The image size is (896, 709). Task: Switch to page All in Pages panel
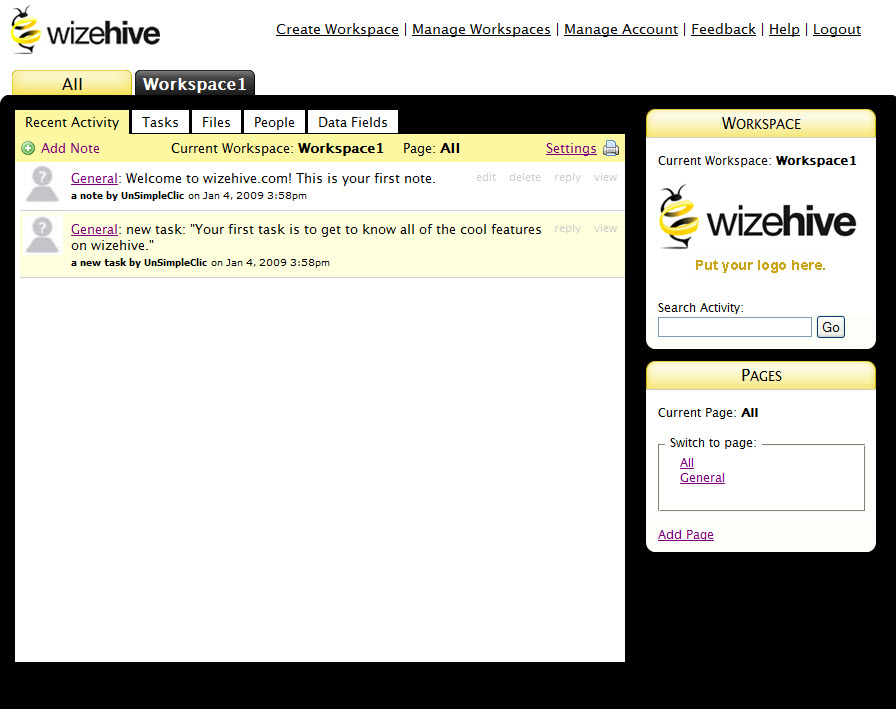coord(687,463)
